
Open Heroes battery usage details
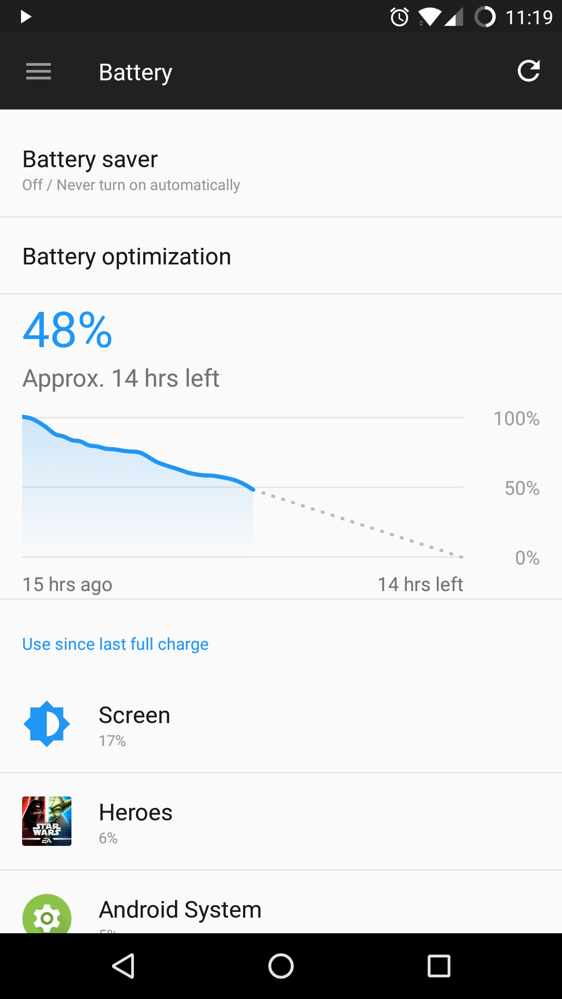281,821
